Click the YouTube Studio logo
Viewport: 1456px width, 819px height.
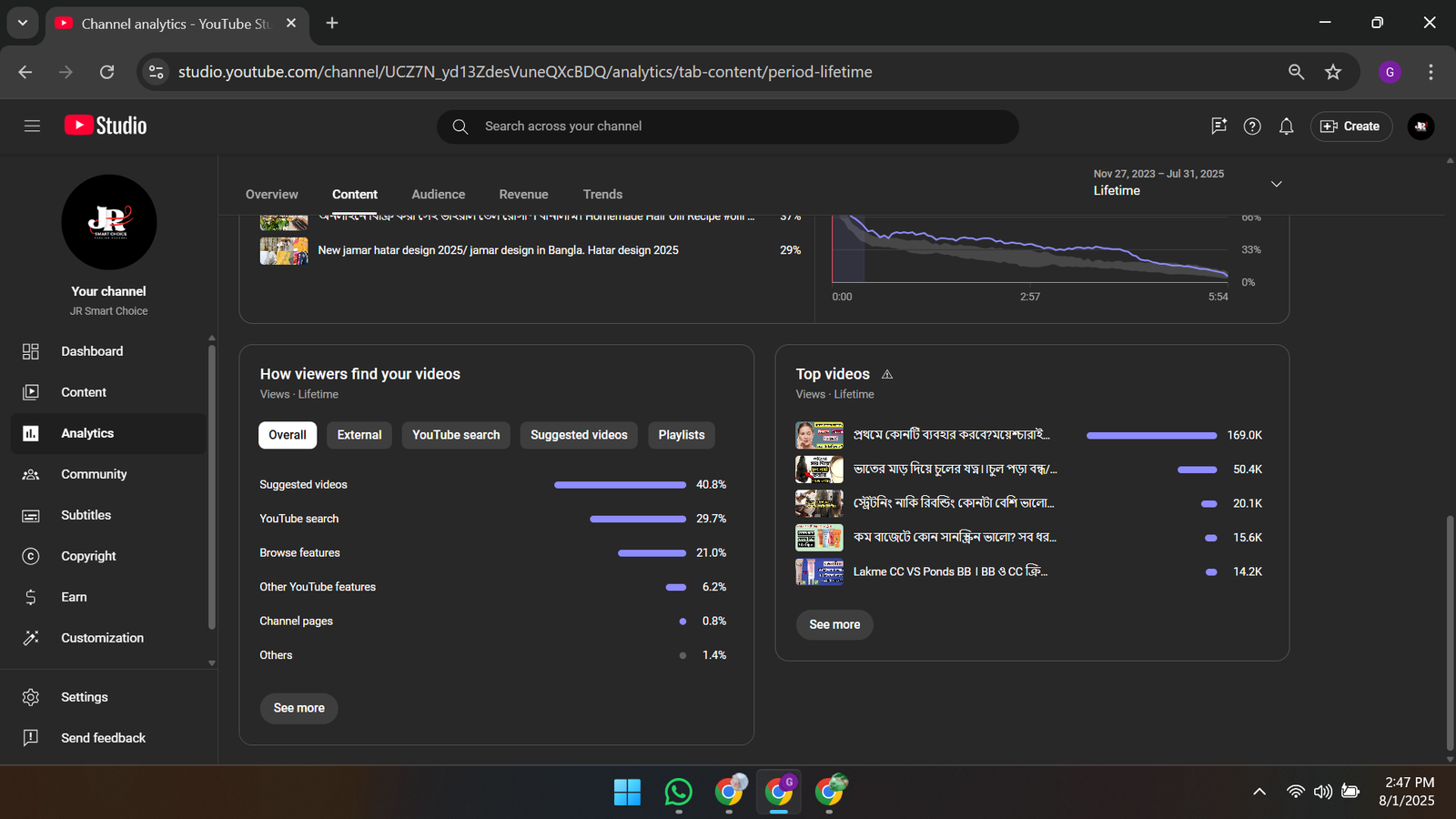click(x=106, y=126)
